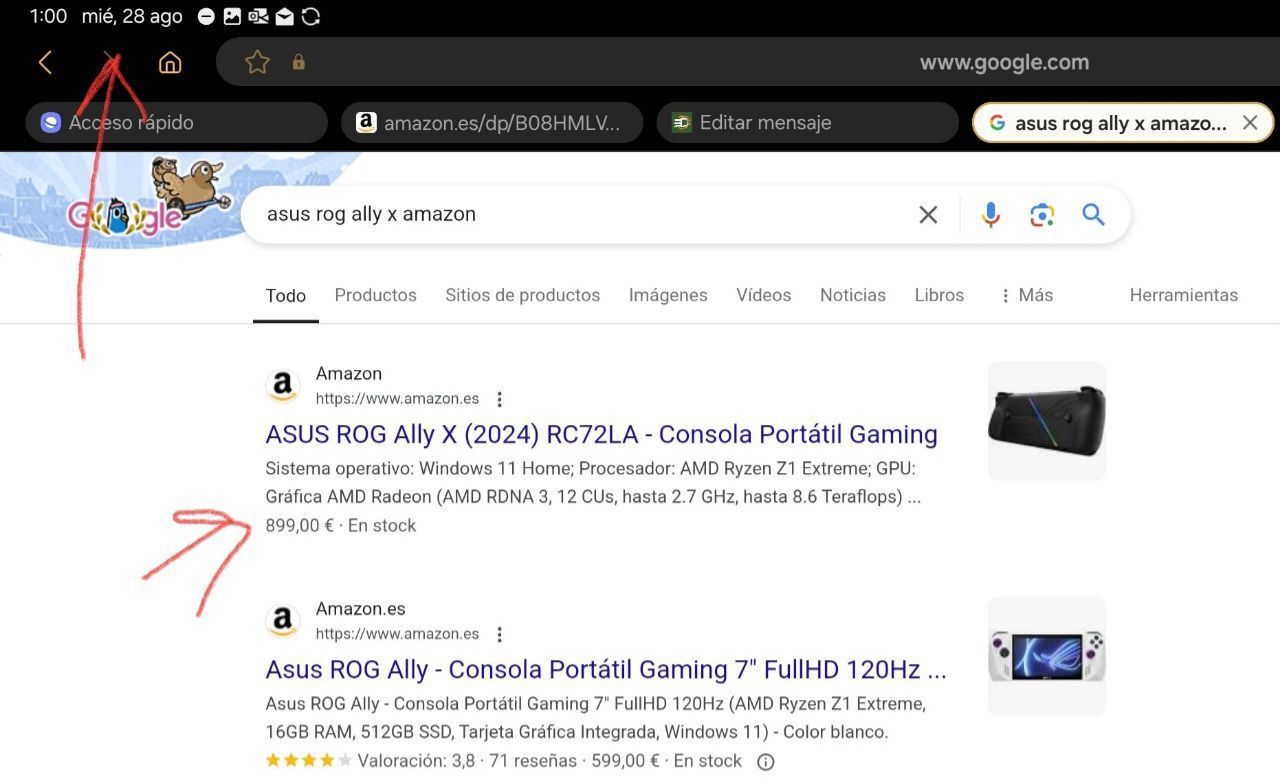
Task: Open options for Amazon.es result
Action: click(499, 634)
